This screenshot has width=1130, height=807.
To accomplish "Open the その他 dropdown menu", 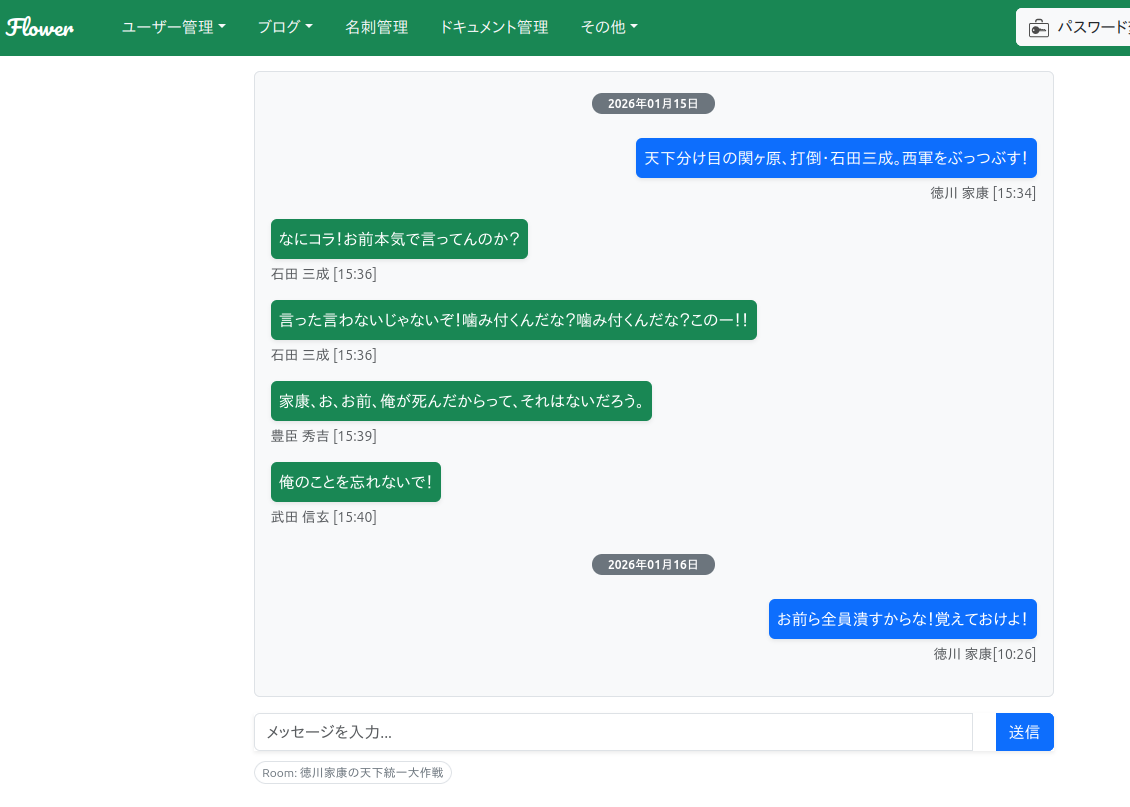I will point(609,27).
